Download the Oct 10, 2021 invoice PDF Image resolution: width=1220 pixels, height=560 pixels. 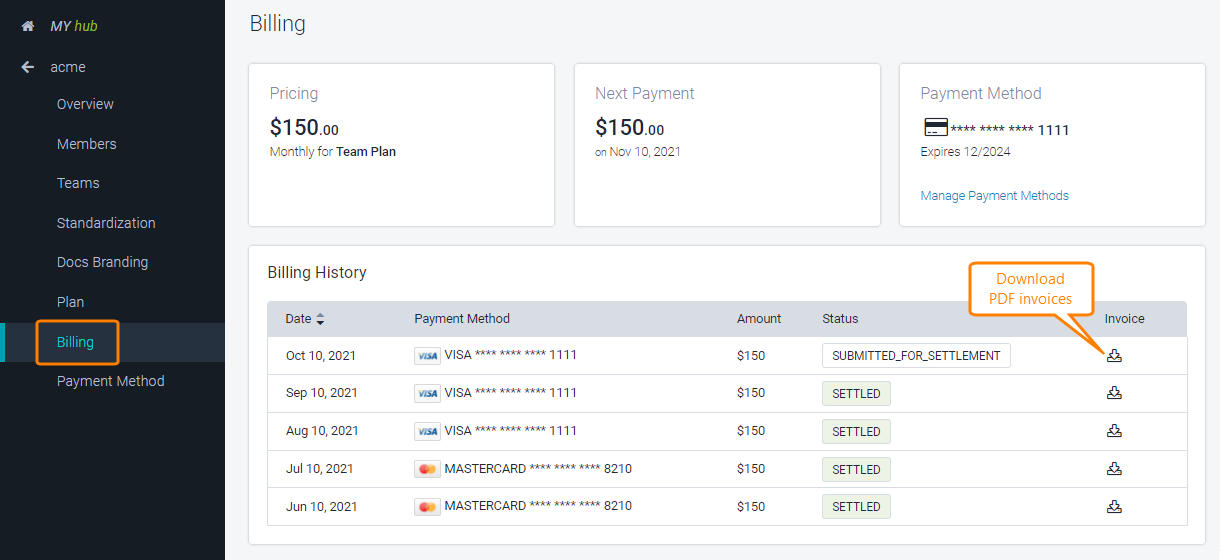tap(1114, 355)
